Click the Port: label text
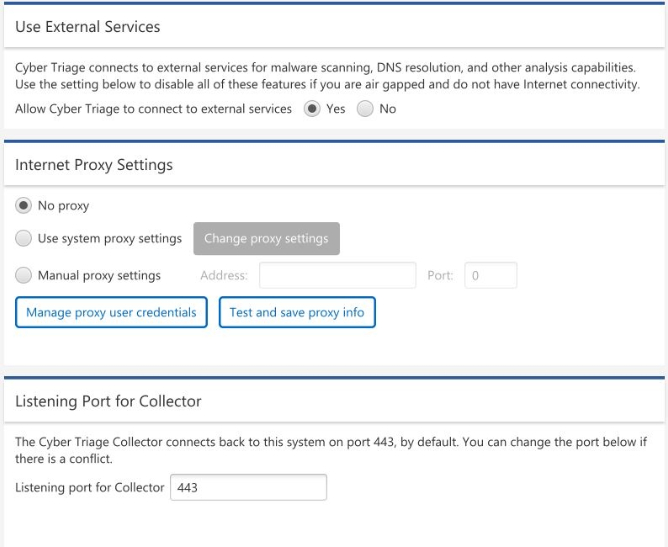Image resolution: width=668 pixels, height=547 pixels. pos(440,276)
